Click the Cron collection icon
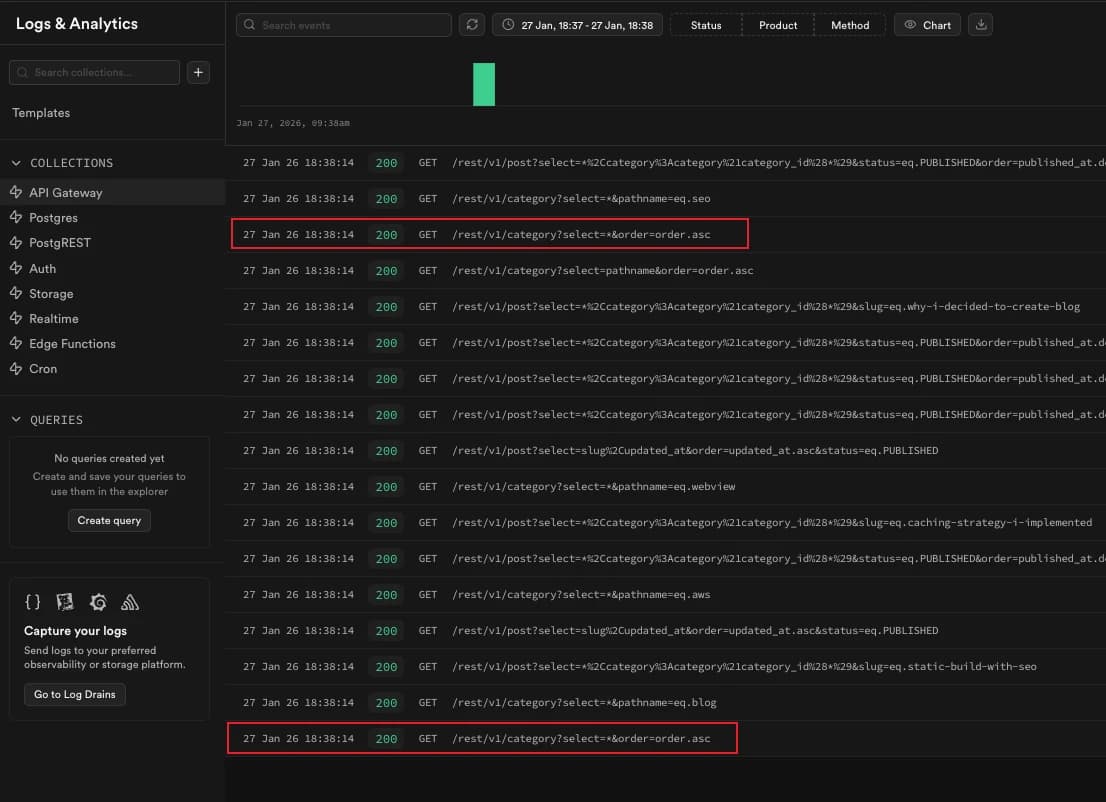The width and height of the screenshot is (1106, 802). click(x=16, y=369)
